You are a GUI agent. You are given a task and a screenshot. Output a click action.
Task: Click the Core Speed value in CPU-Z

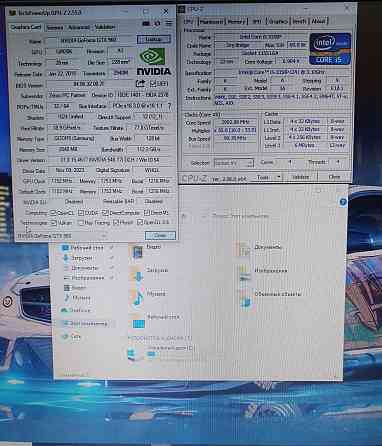(x=235, y=122)
